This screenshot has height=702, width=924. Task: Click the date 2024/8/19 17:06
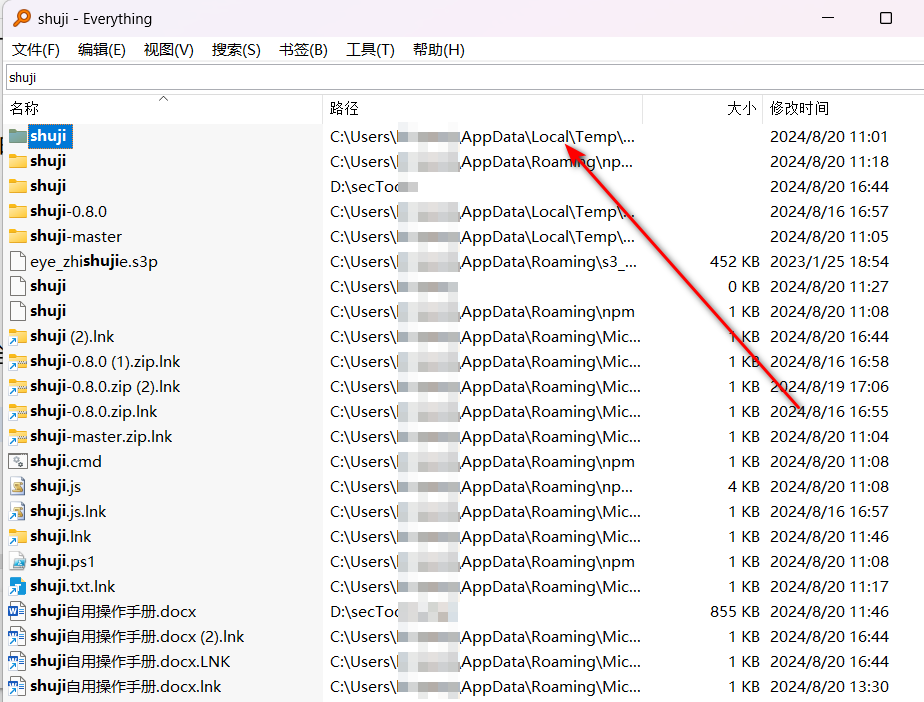[x=829, y=387]
